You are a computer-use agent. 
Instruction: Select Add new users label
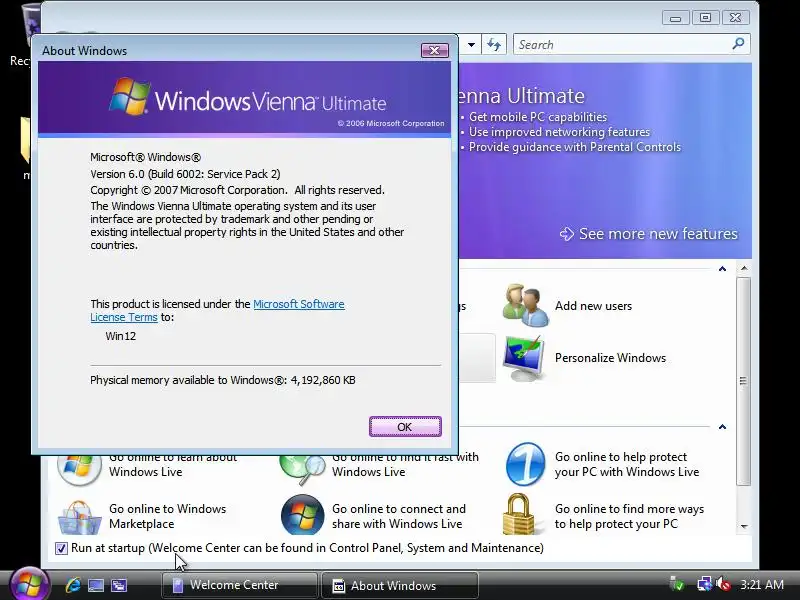593,306
